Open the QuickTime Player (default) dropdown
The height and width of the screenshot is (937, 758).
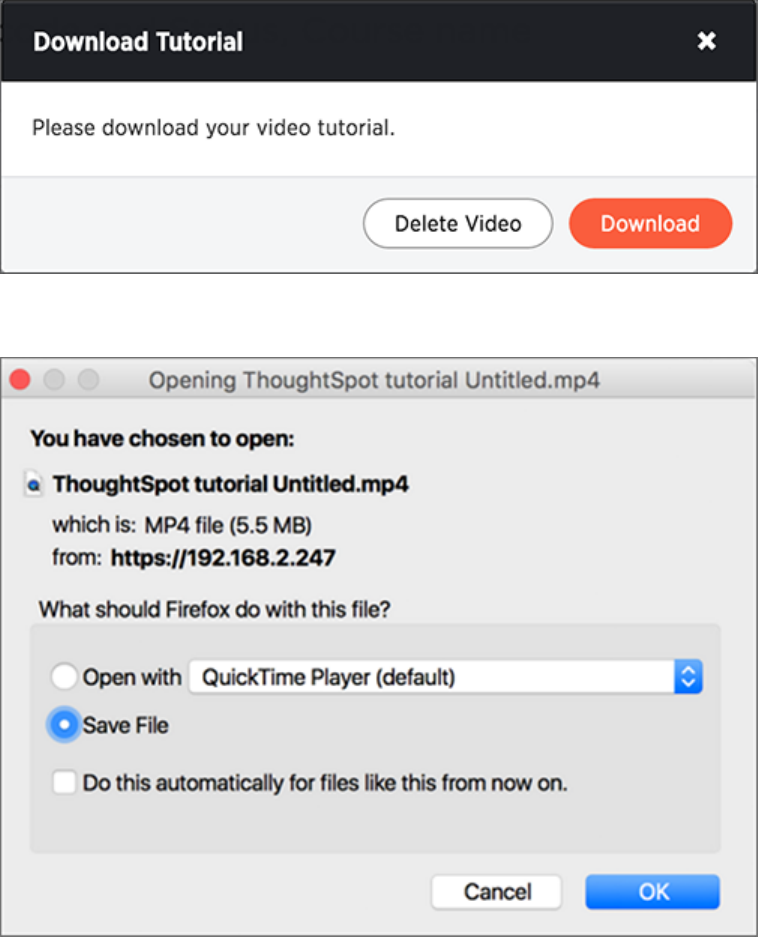[432, 677]
